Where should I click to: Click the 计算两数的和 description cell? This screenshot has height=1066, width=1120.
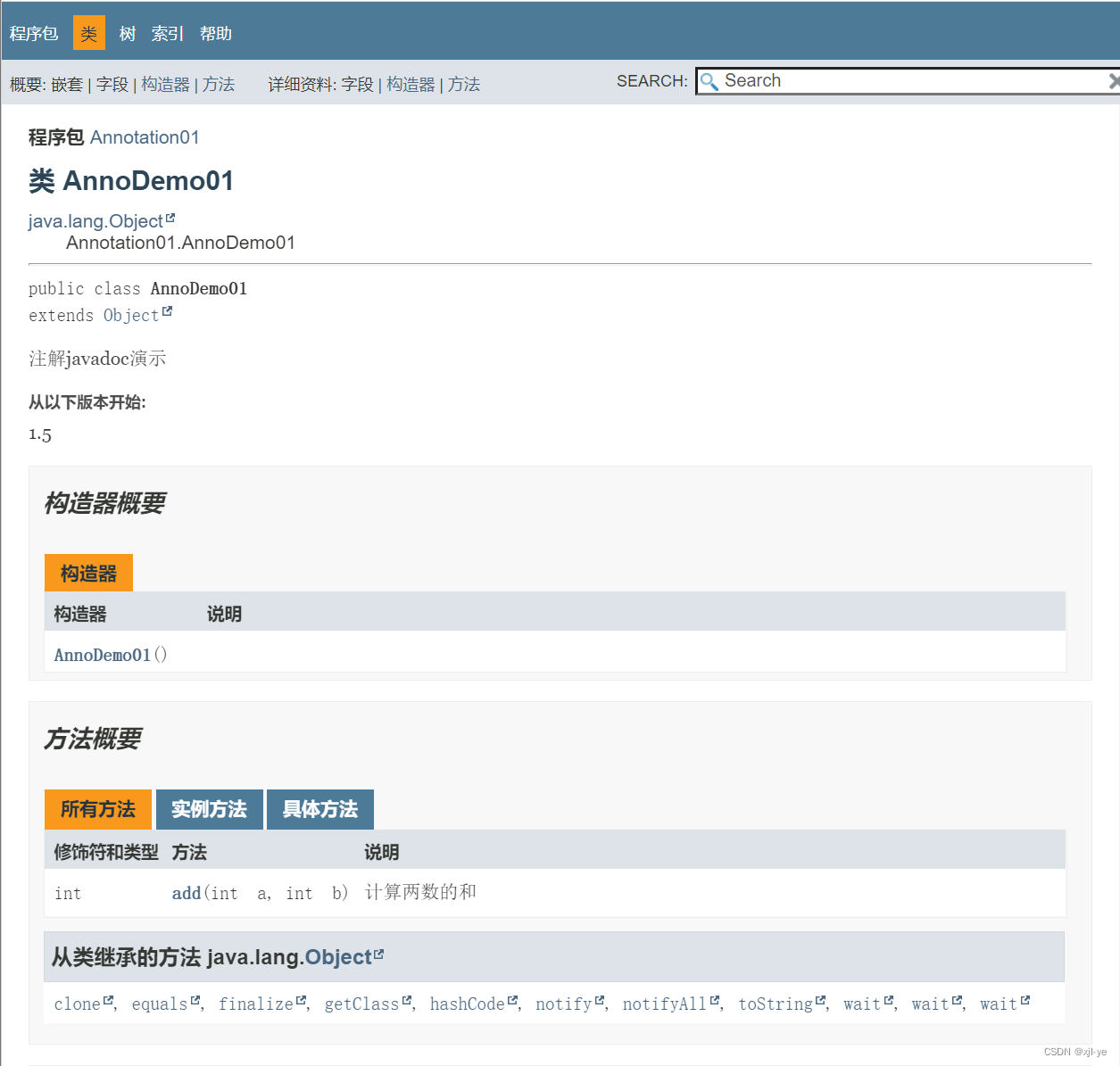pyautogui.click(x=420, y=892)
